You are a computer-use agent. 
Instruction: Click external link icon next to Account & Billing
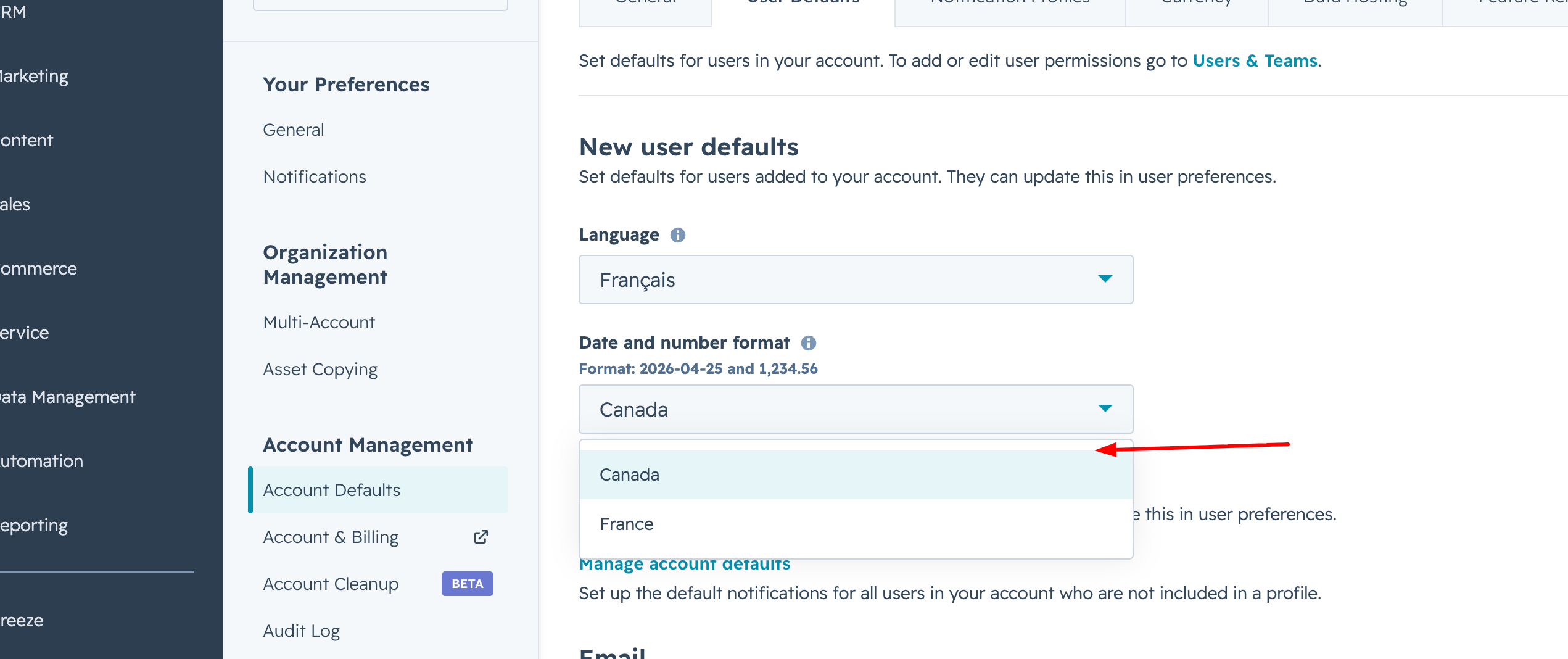tap(481, 537)
